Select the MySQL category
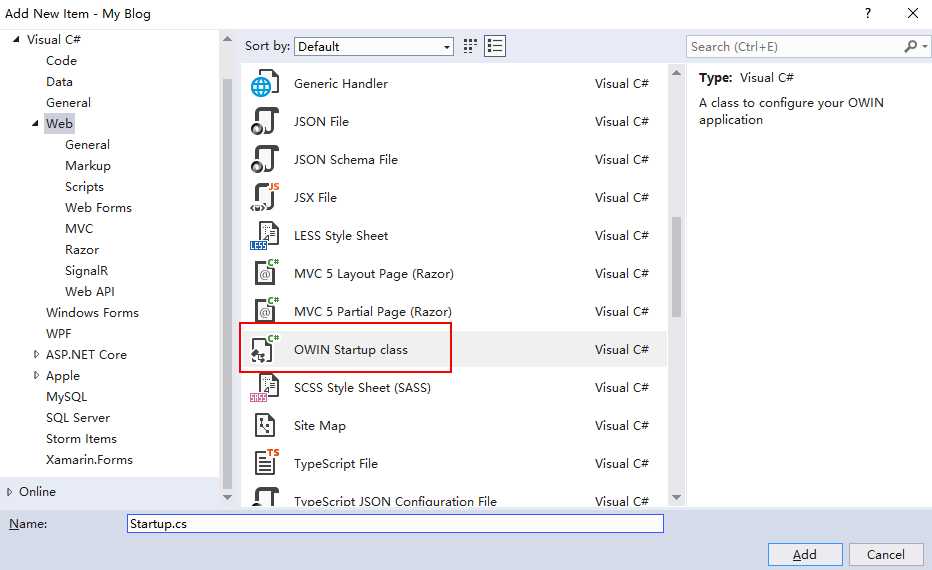Image resolution: width=932 pixels, height=570 pixels. [x=67, y=396]
